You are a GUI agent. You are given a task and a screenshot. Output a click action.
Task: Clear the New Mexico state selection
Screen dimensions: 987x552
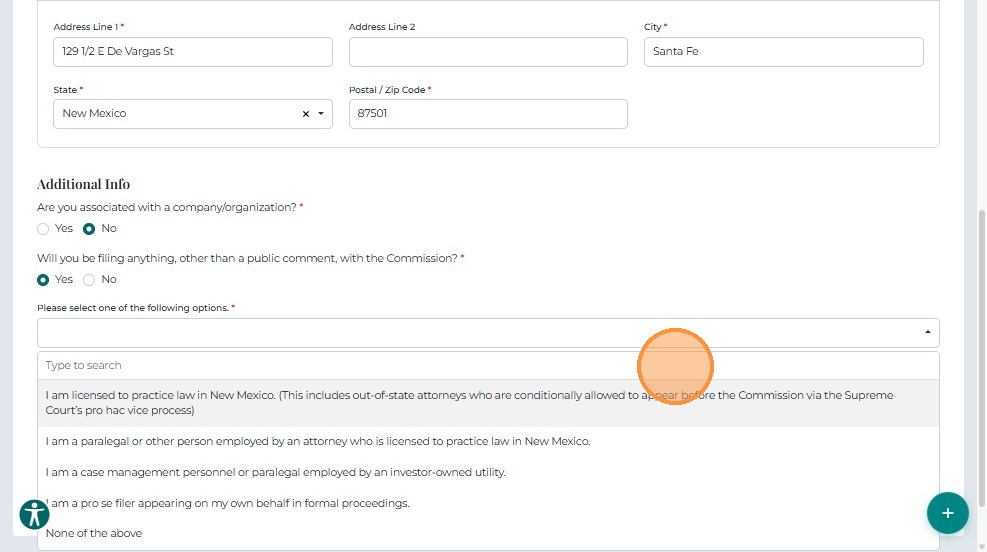point(306,114)
